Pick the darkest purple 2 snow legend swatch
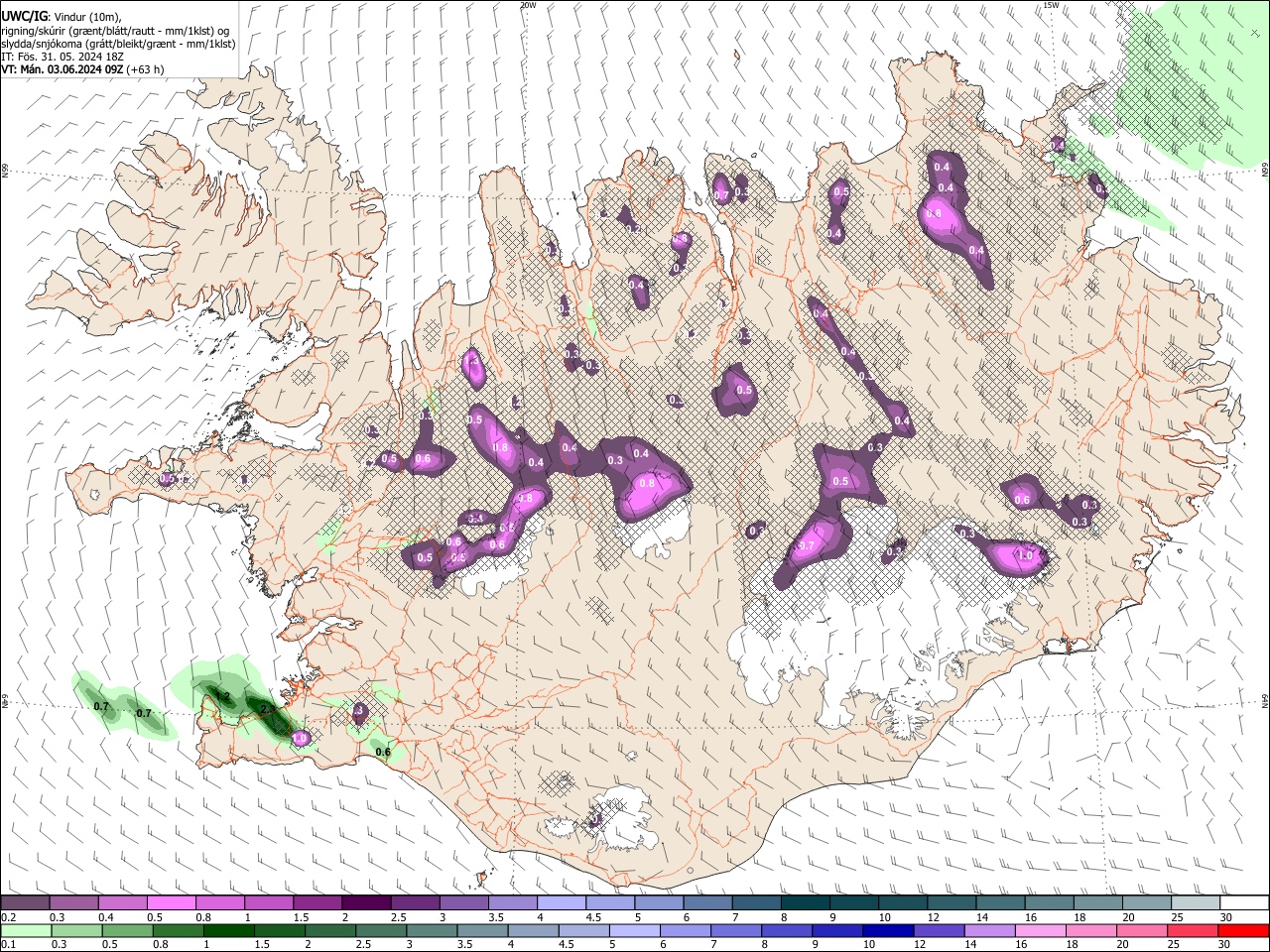Screen dimensions: 1270x952 coord(365,903)
